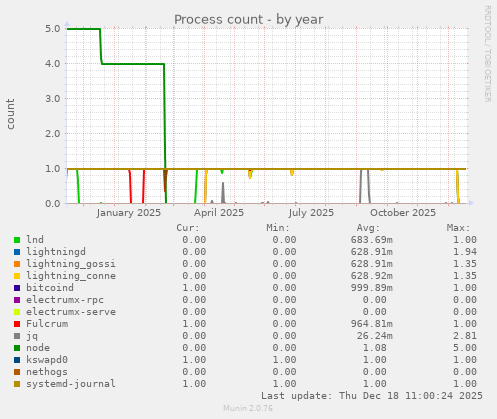Screen dimensions: 497x419
Task: Click the 'lightning_conne' legend label
Action: click(71, 276)
